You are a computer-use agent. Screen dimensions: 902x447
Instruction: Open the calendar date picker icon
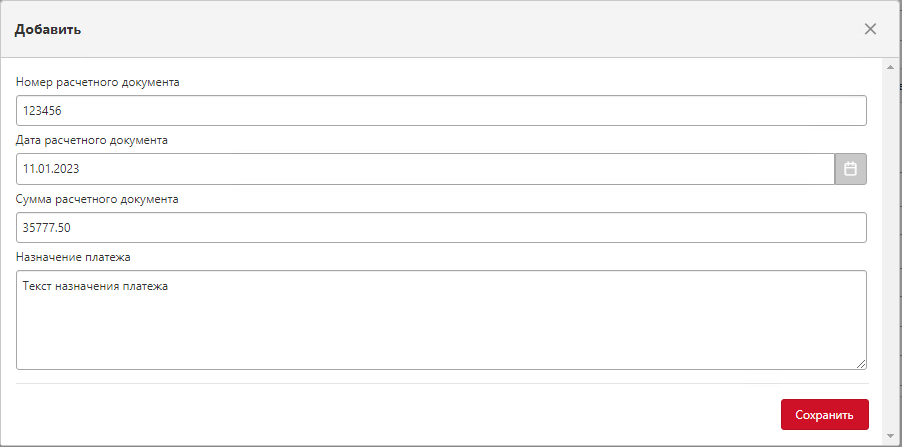[x=850, y=169]
